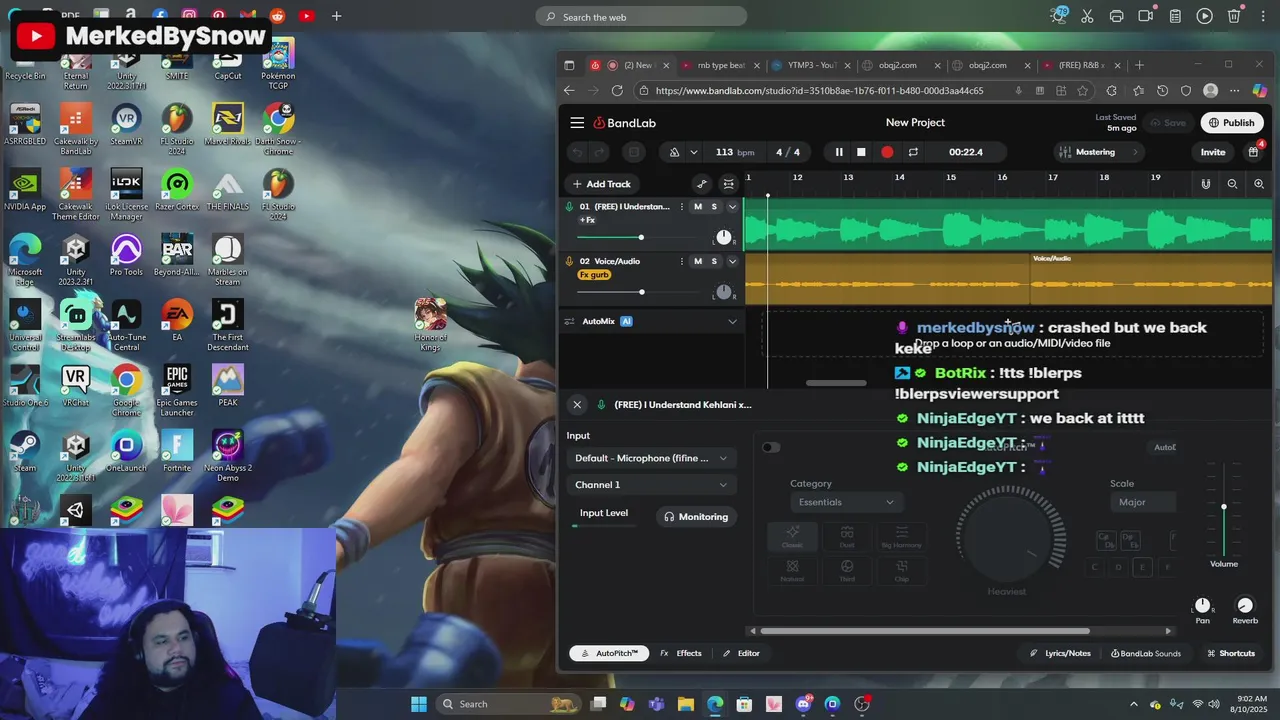Open Windows Start menu
Viewport: 1280px width, 720px height.
tap(419, 704)
